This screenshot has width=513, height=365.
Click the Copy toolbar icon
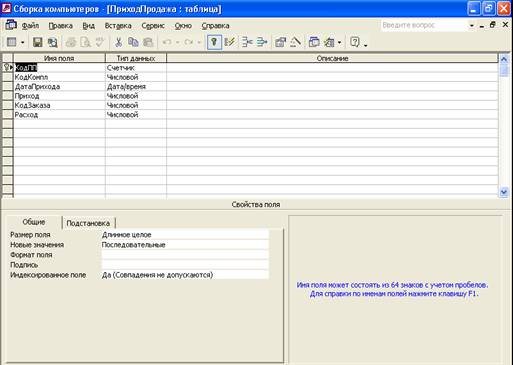coord(133,42)
